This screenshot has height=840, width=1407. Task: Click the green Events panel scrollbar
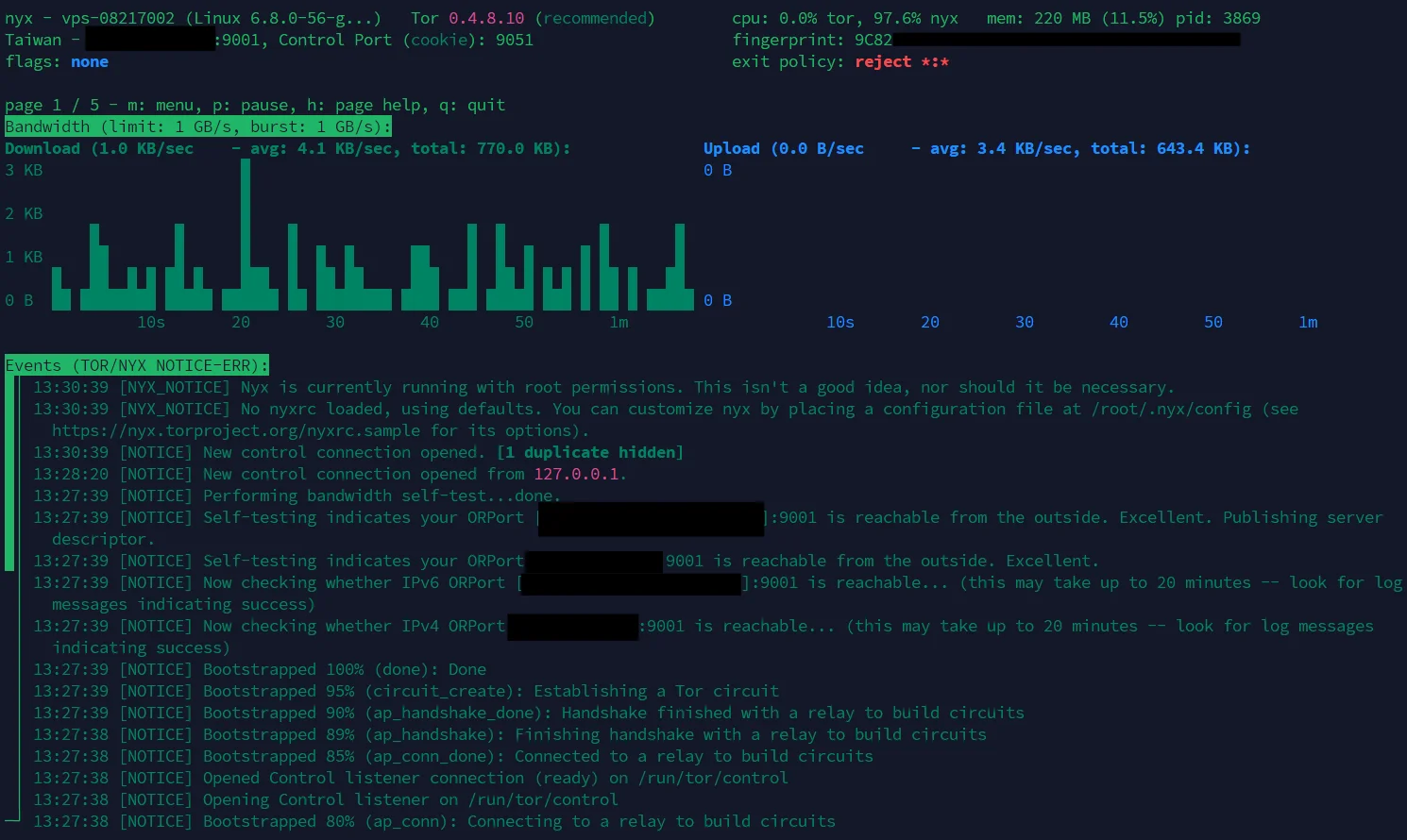pos(9,472)
